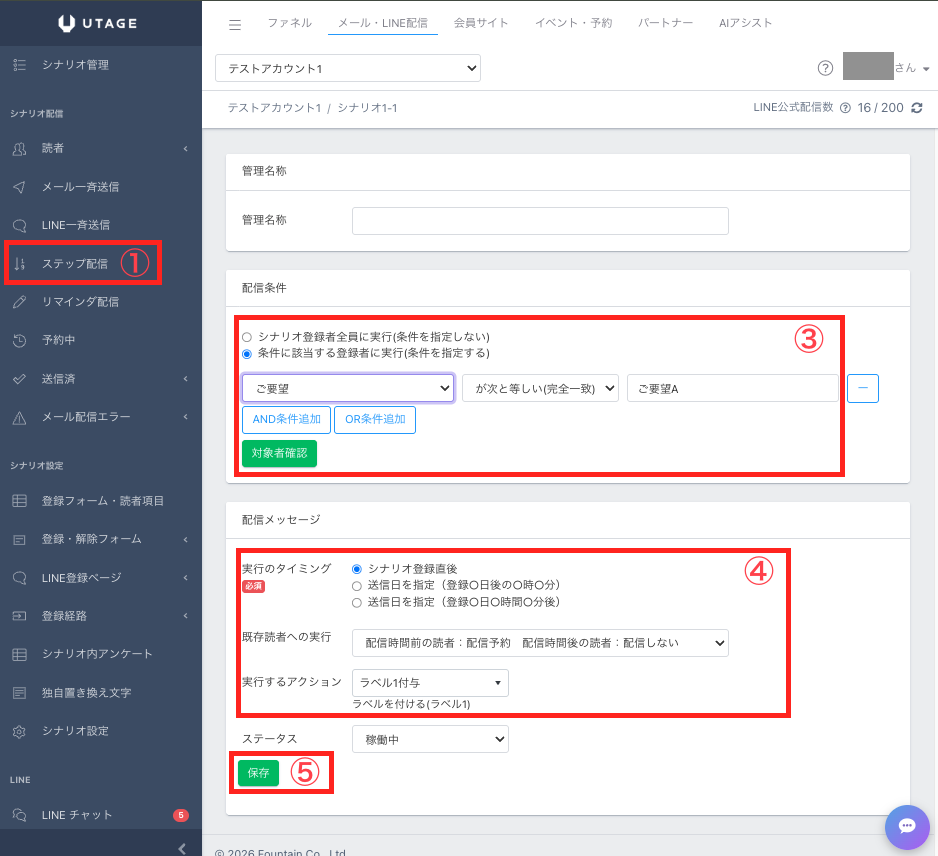The image size is (938, 856).
Task: Expand the 読者 sidebar menu item
Action: coord(100,149)
